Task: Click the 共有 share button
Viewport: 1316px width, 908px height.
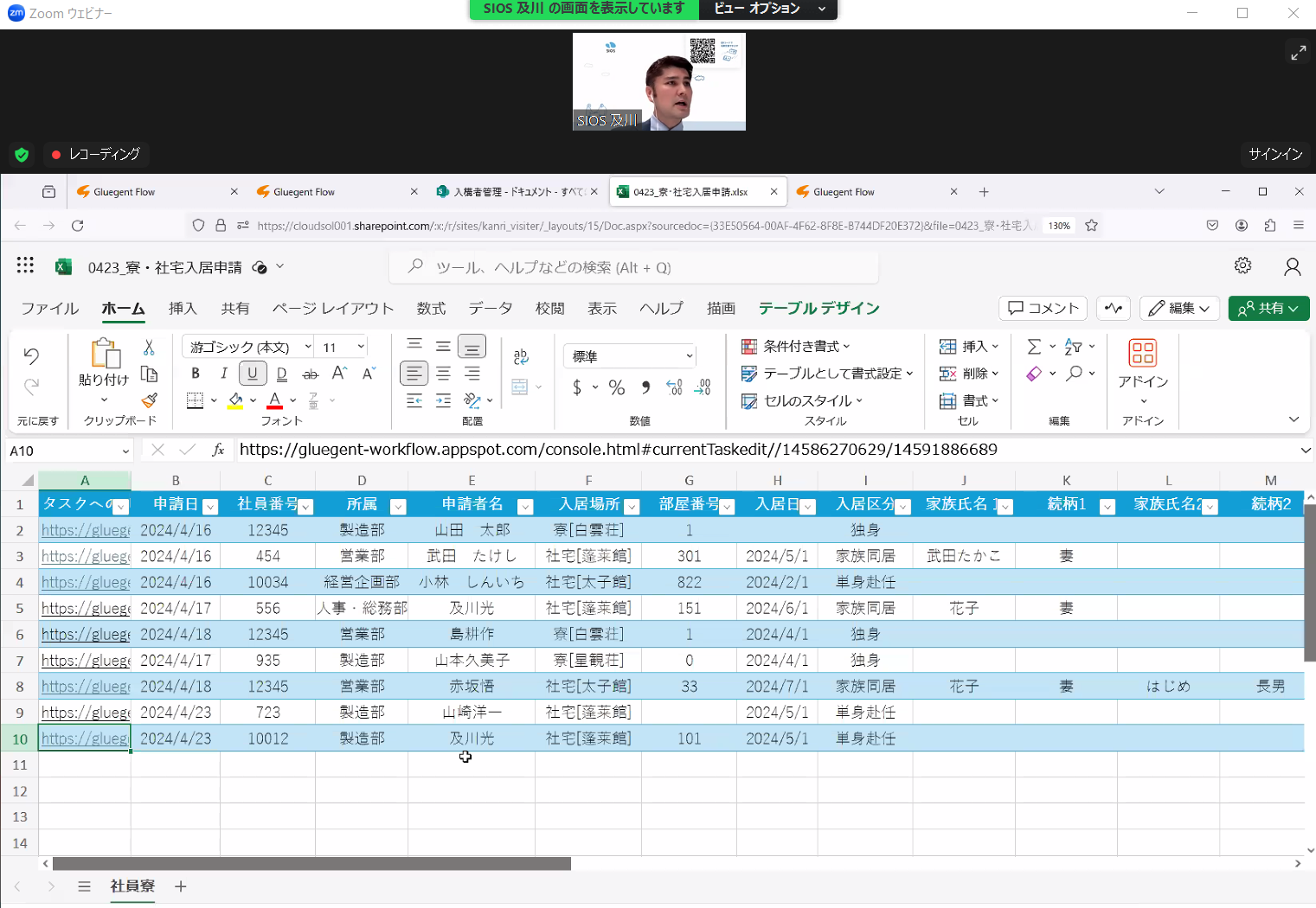Action: click(x=1268, y=309)
